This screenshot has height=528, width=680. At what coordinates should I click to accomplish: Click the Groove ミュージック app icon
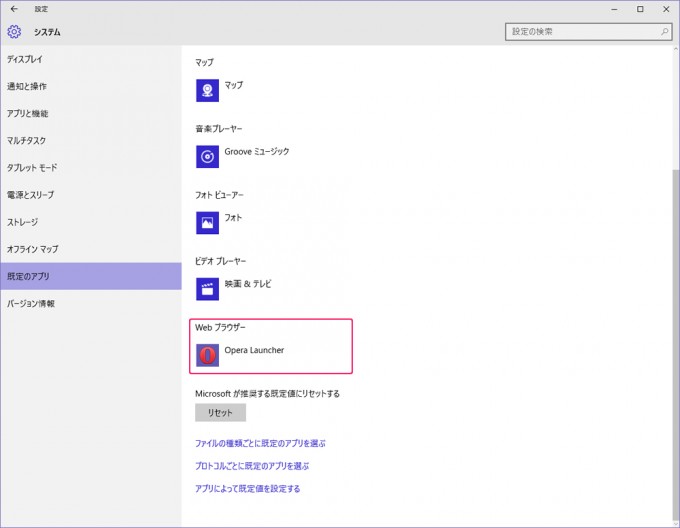click(207, 156)
